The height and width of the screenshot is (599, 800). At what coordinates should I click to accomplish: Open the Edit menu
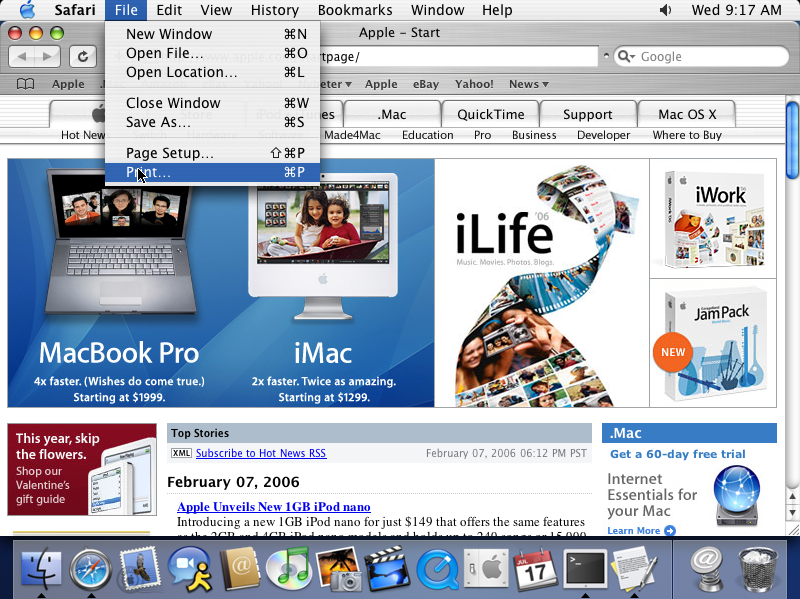coord(169,10)
